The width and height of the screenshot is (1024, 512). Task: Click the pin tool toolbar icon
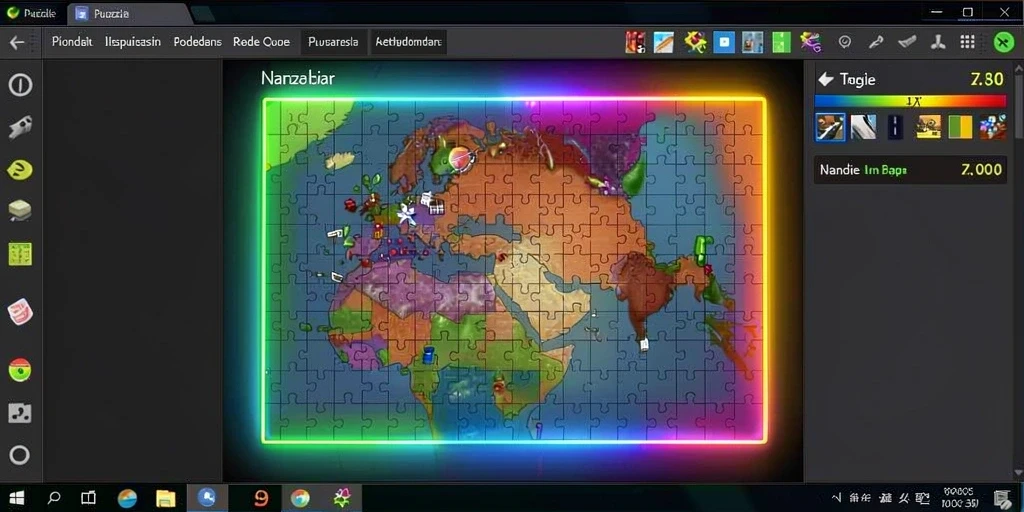pyautogui.click(x=875, y=42)
